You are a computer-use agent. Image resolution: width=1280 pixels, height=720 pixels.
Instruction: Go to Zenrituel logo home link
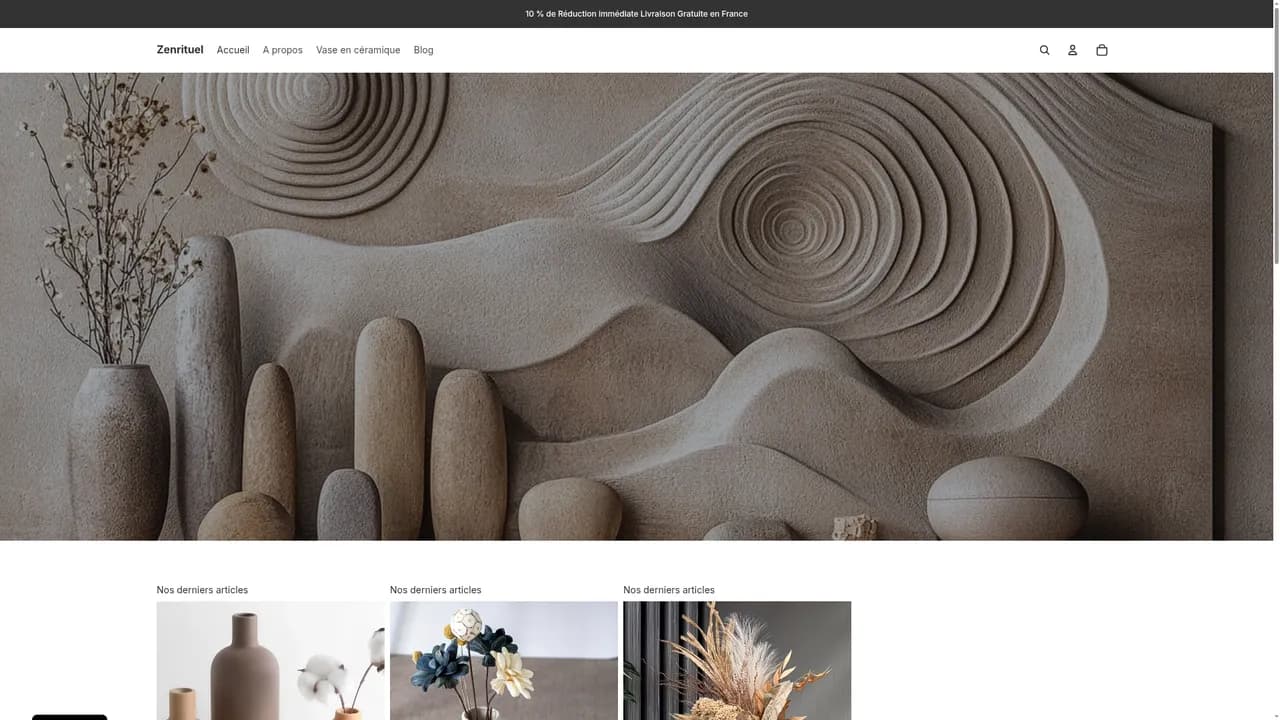coord(180,50)
